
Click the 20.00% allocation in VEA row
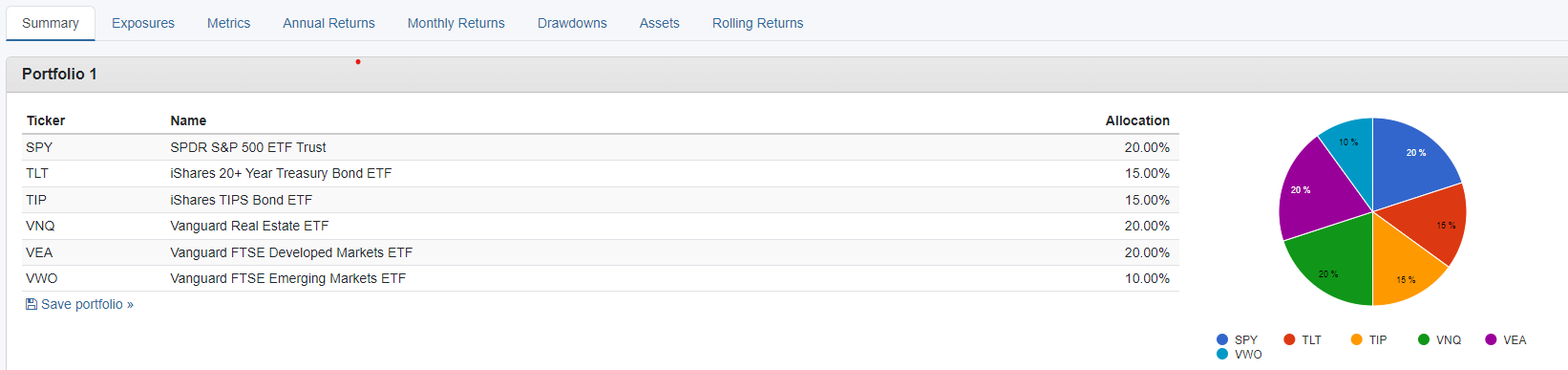(1147, 252)
